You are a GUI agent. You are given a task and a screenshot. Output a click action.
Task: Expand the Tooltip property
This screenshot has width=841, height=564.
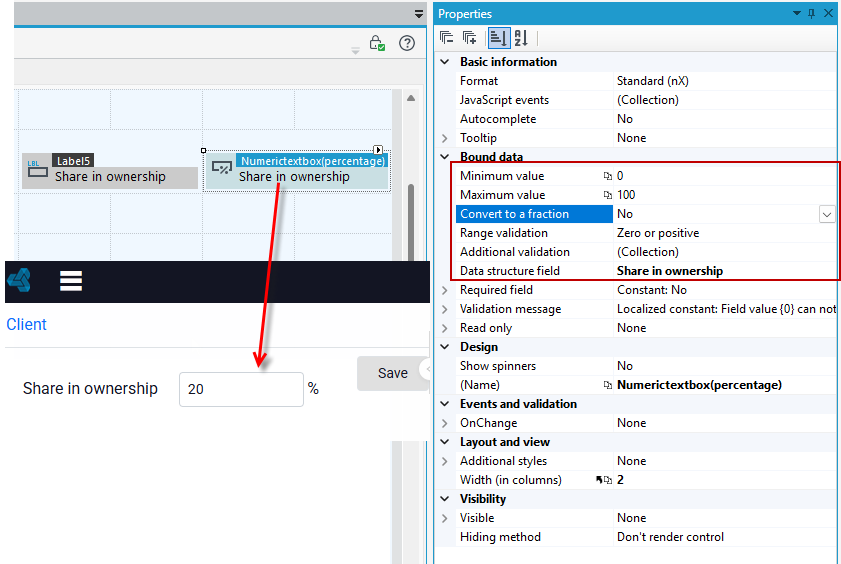[445, 138]
